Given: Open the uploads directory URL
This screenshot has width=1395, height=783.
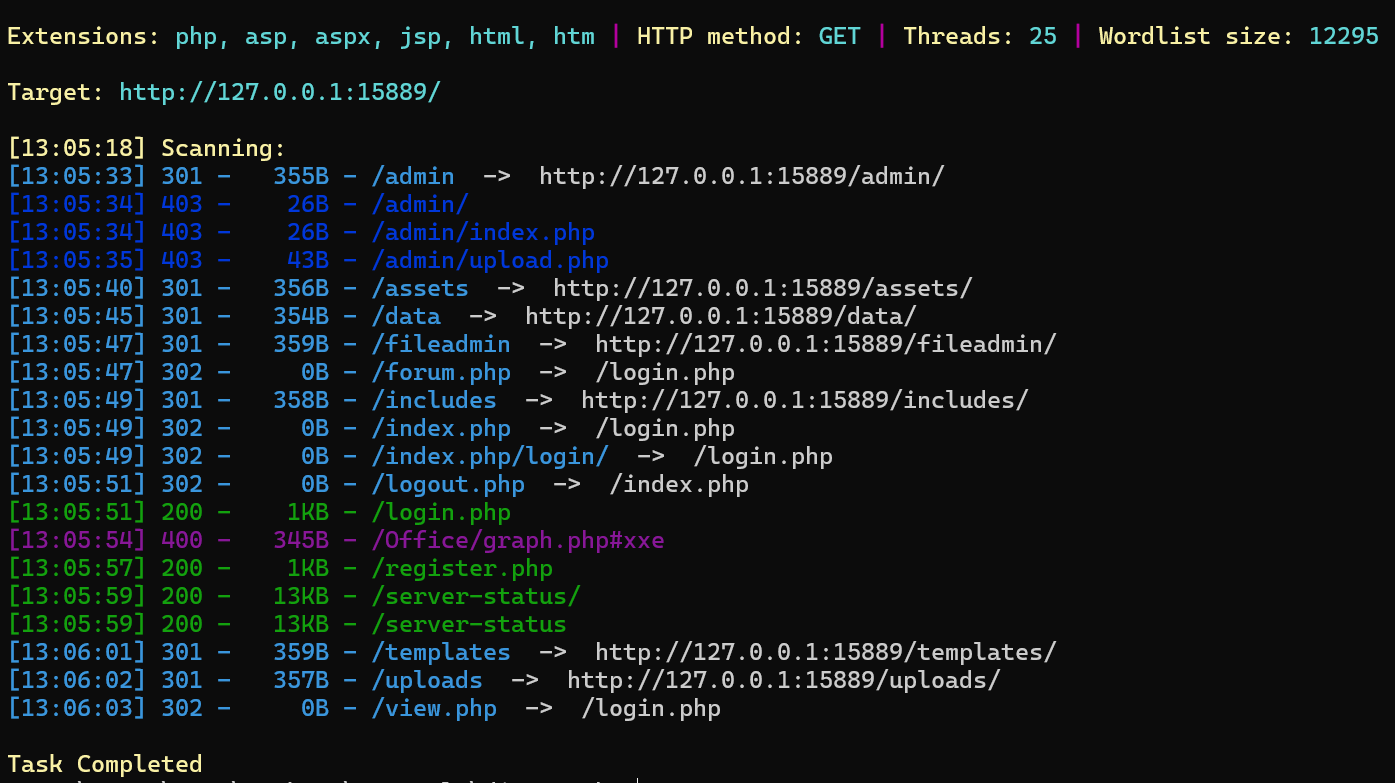Looking at the screenshot, I should [784, 681].
